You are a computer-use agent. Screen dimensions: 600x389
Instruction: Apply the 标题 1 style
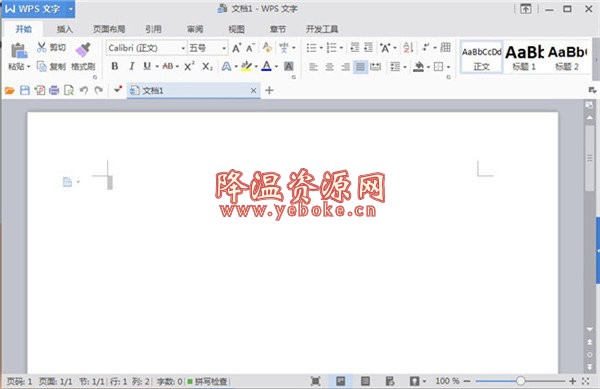524,57
